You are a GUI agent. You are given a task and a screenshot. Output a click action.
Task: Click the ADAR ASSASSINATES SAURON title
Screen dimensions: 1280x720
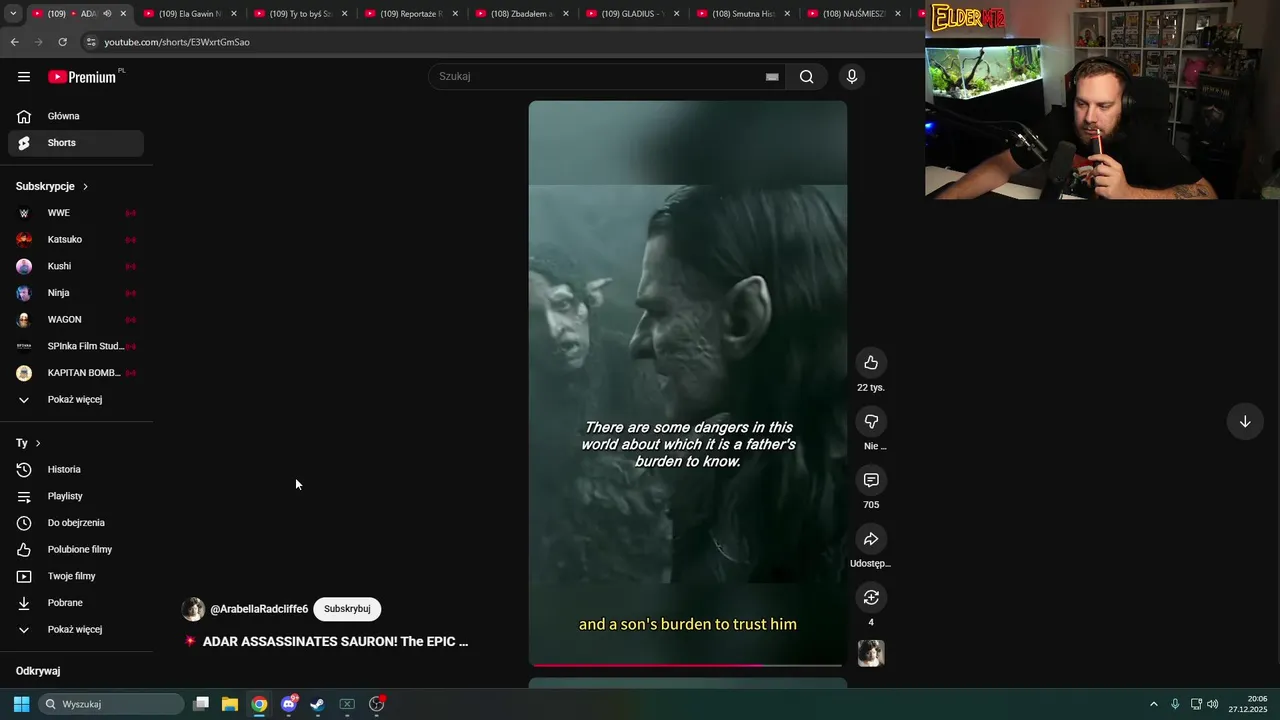(x=335, y=642)
